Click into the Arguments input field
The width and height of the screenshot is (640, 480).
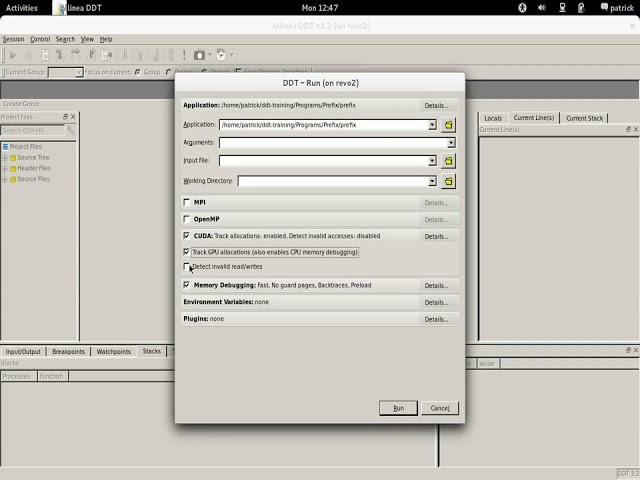click(x=333, y=142)
